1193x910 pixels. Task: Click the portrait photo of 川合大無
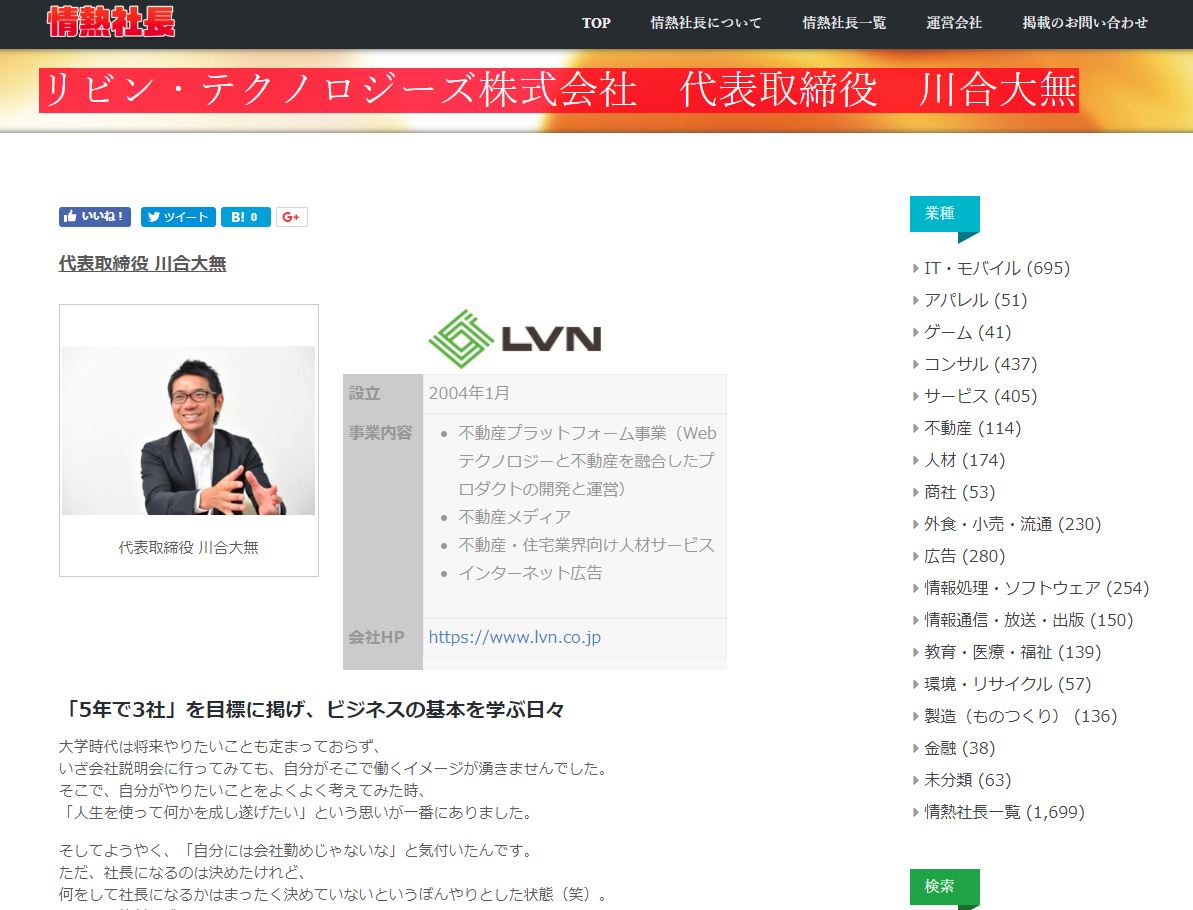(189, 431)
